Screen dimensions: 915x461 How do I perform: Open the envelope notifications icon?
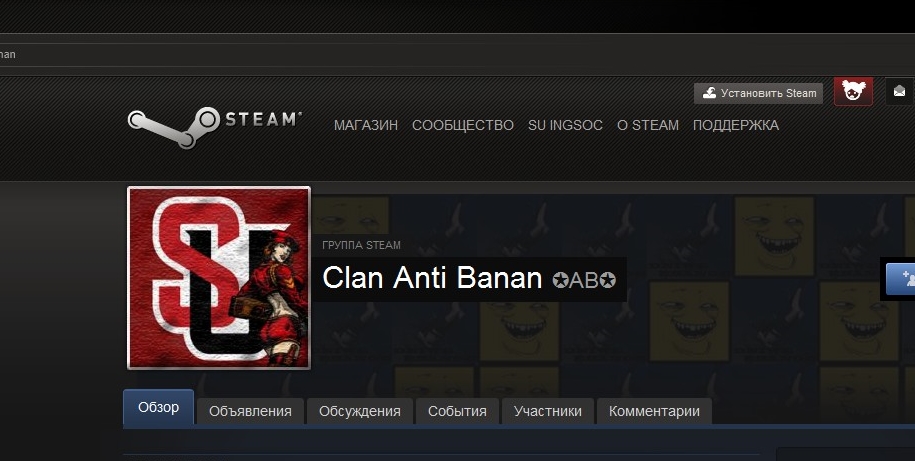(x=900, y=92)
